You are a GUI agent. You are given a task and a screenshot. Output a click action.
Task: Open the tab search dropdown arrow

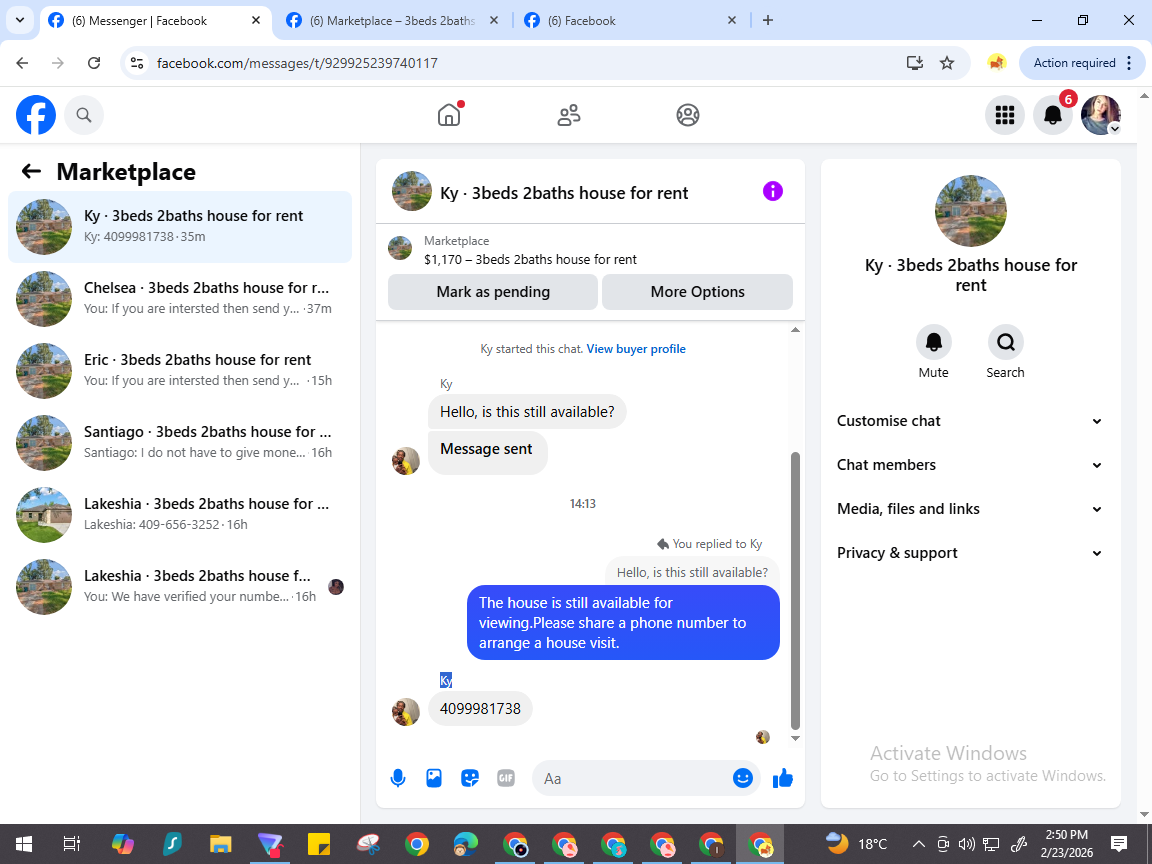(20, 21)
